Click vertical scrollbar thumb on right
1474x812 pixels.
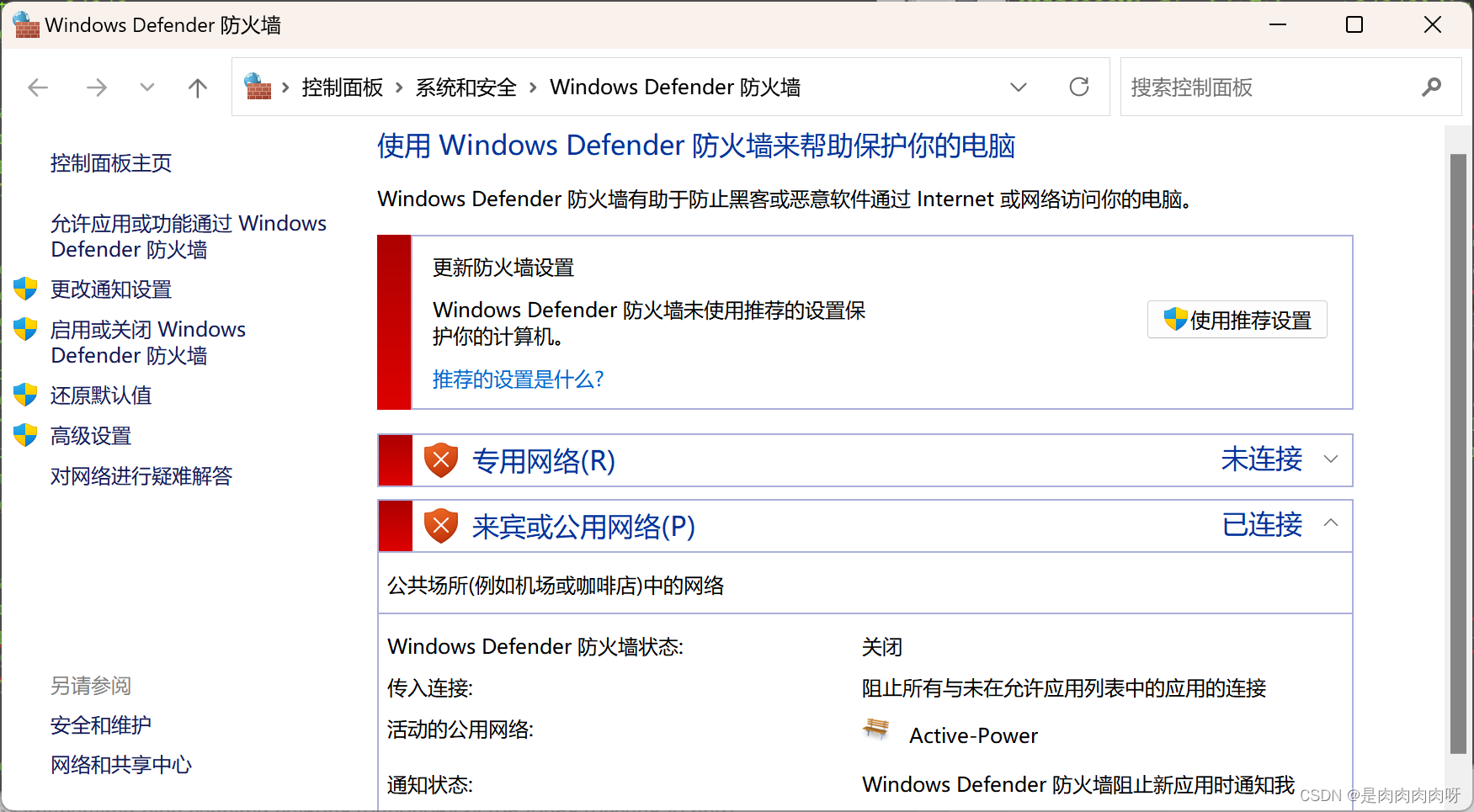click(1458, 454)
